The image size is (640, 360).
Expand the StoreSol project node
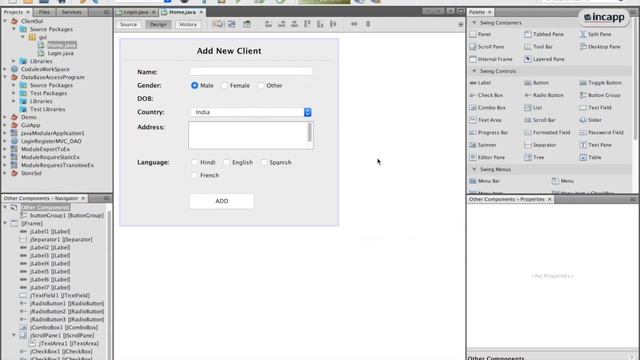5,173
